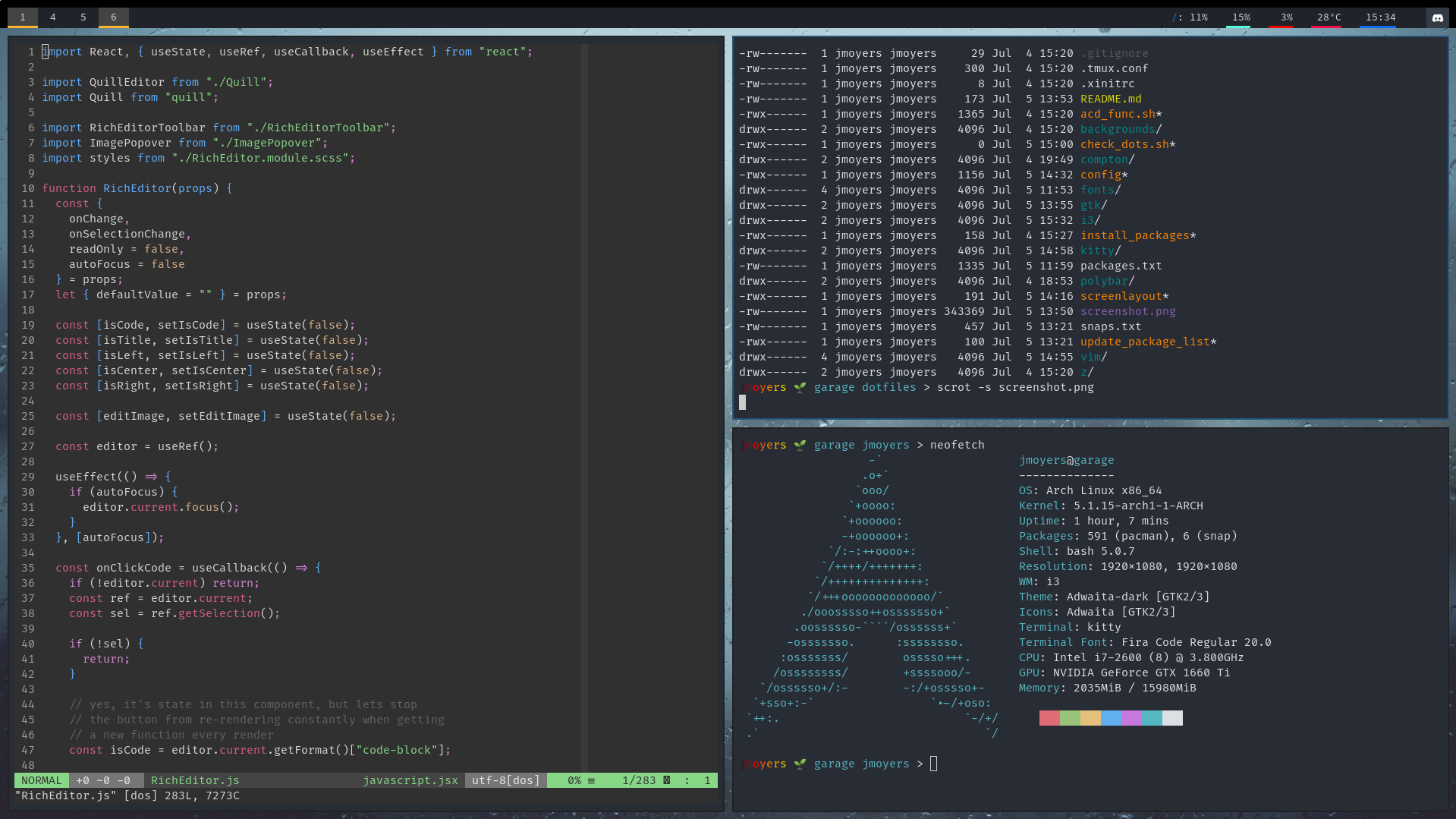The image size is (1456, 819).
Task: Click the root disk usage 11% indicator
Action: point(1190,17)
